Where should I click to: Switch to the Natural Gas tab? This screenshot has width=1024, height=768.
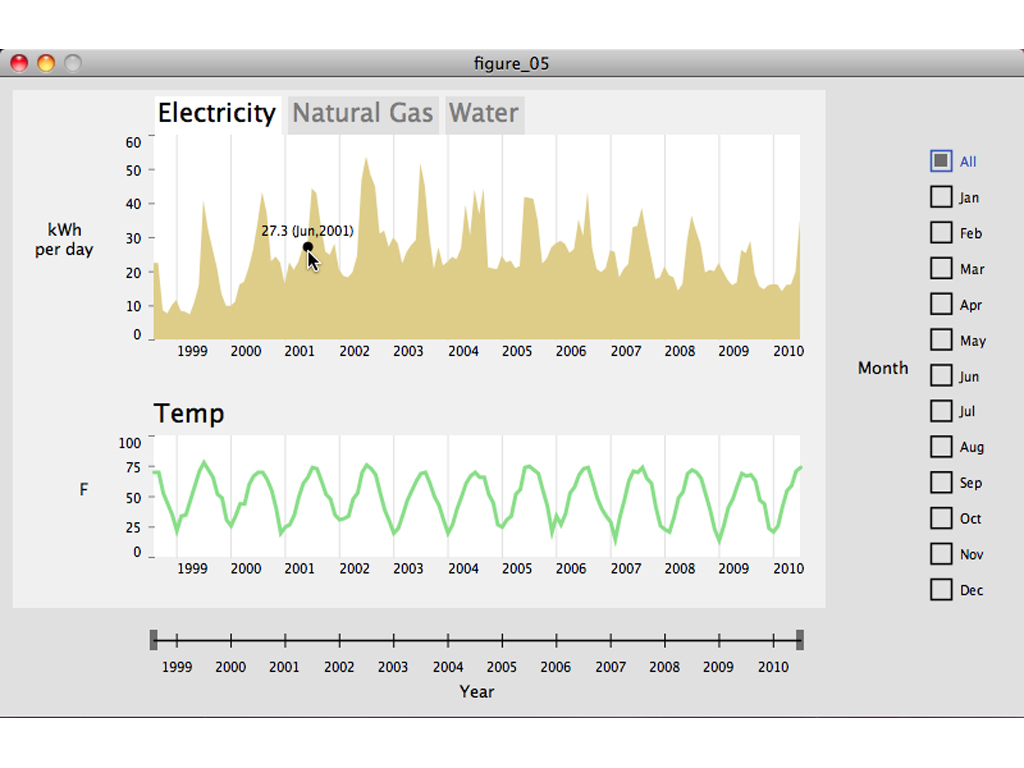[362, 114]
